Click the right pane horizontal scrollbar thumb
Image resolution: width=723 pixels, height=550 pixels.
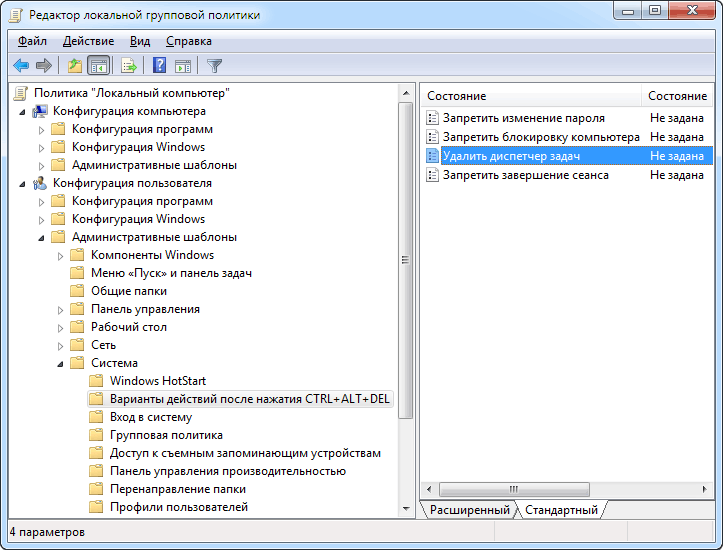click(x=514, y=489)
